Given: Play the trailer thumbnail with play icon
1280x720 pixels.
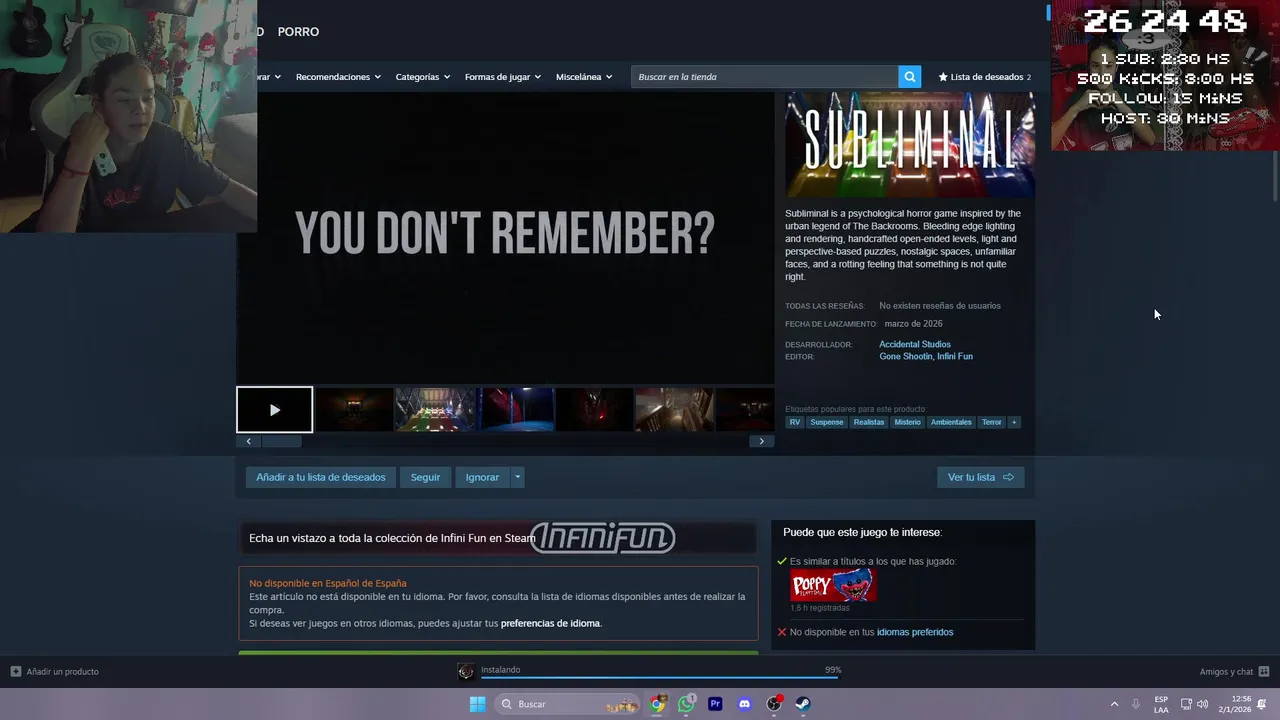Looking at the screenshot, I should point(275,410).
